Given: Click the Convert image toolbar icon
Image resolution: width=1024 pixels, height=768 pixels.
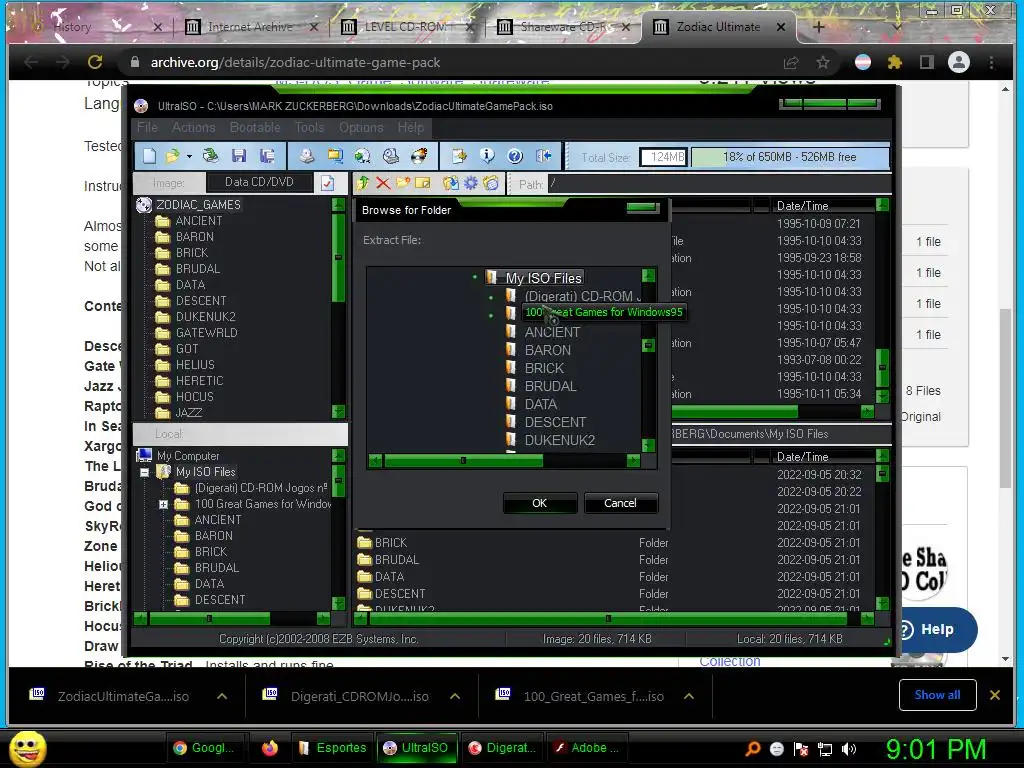Looking at the screenshot, I should (x=362, y=156).
